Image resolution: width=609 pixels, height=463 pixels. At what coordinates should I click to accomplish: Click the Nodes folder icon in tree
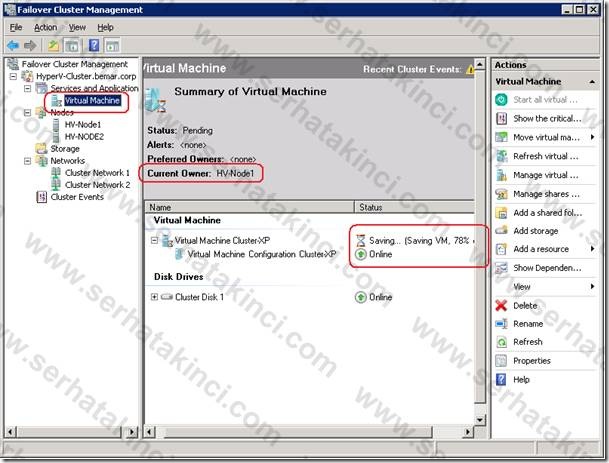point(41,113)
